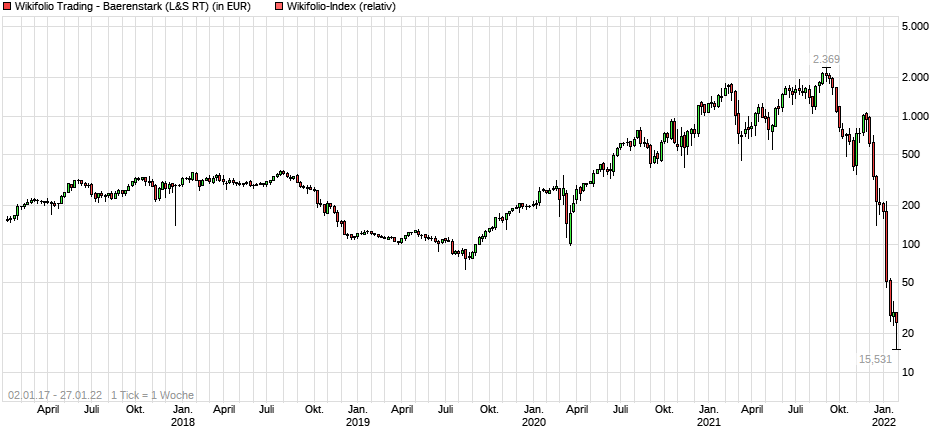Click the date range text 02.01.17 - 27.01.22
The image size is (940, 435).
55,395
